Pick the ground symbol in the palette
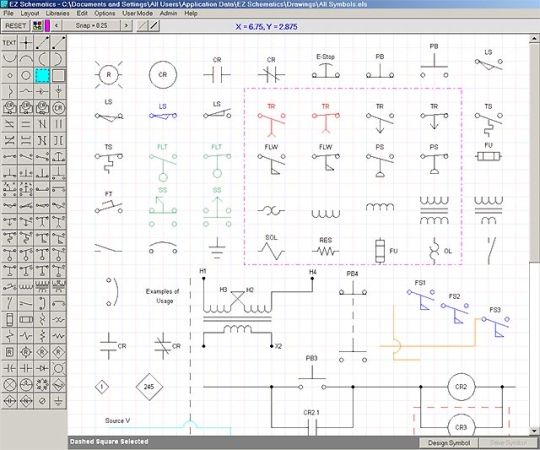This screenshot has height=450, width=540. point(58,401)
